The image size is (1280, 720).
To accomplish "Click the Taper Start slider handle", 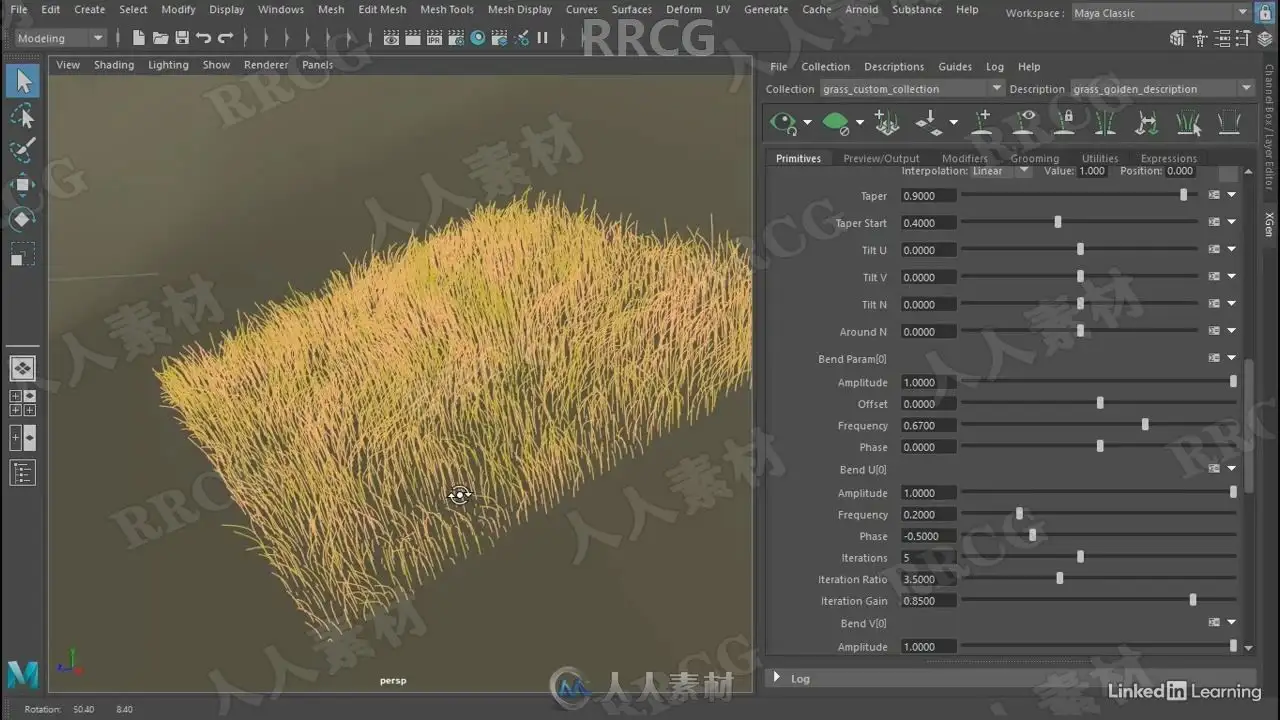I will (1058, 223).
